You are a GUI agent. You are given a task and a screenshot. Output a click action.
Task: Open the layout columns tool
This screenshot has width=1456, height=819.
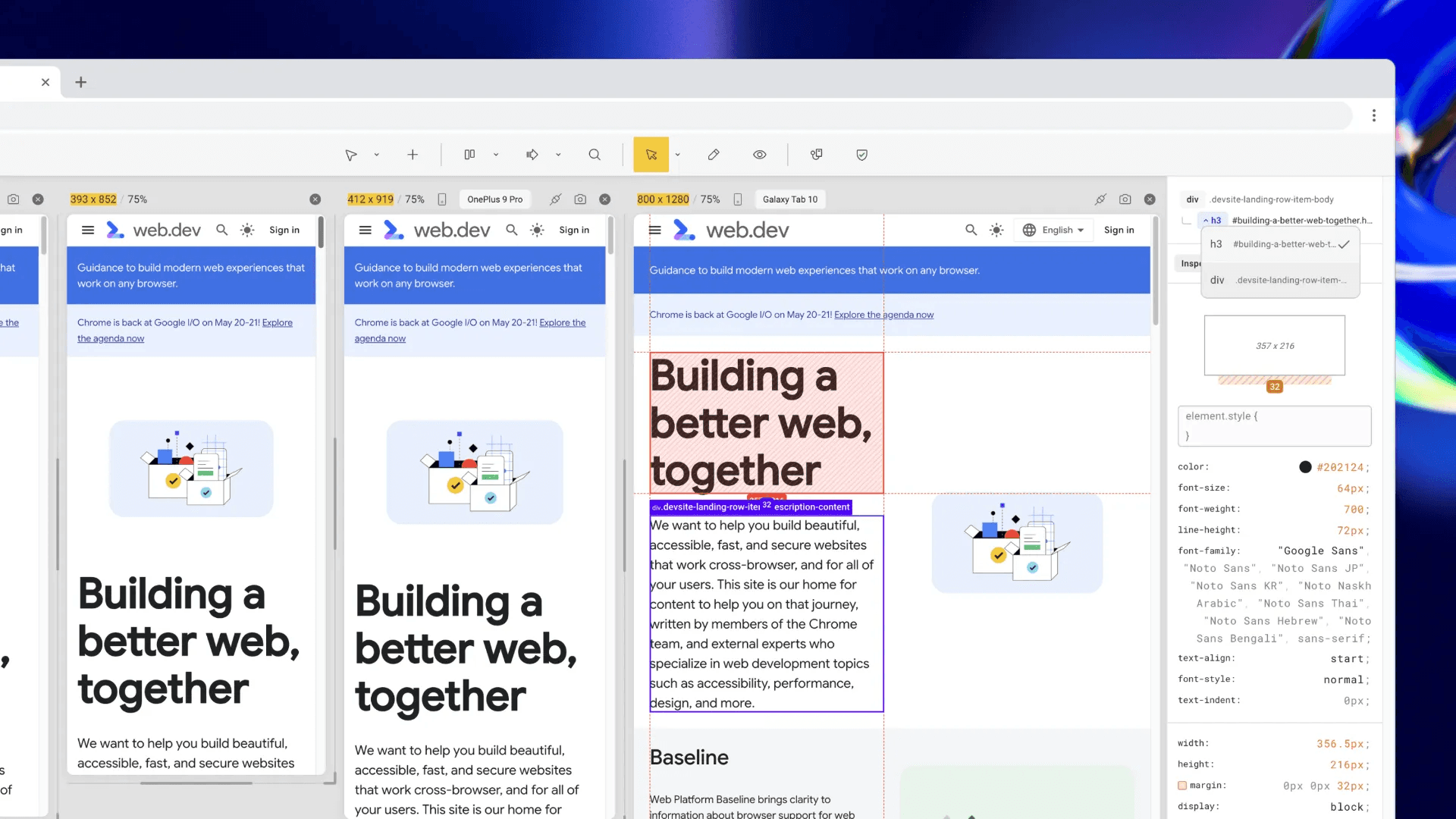[469, 155]
